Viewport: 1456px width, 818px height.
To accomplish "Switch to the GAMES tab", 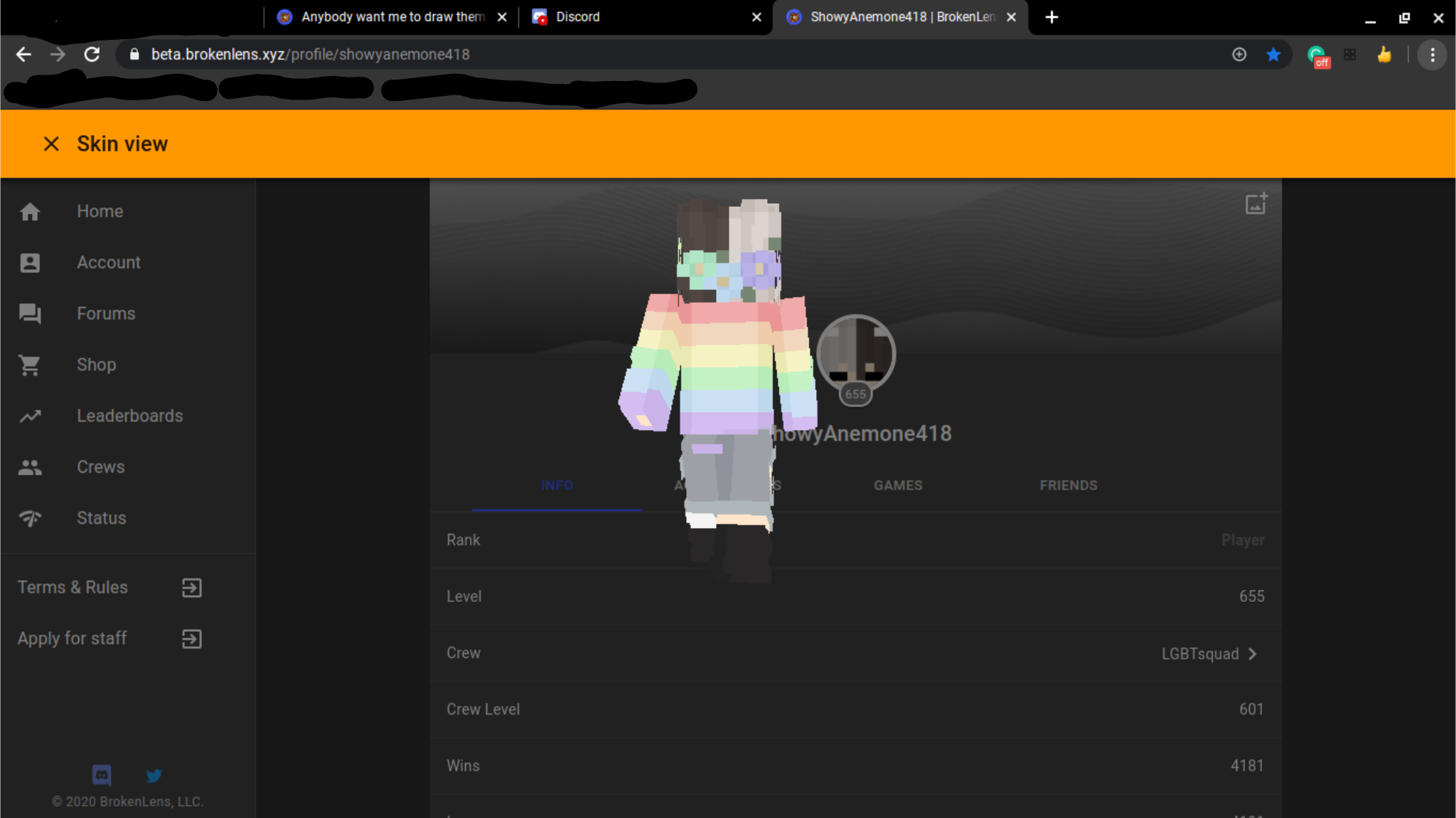I will click(x=898, y=485).
